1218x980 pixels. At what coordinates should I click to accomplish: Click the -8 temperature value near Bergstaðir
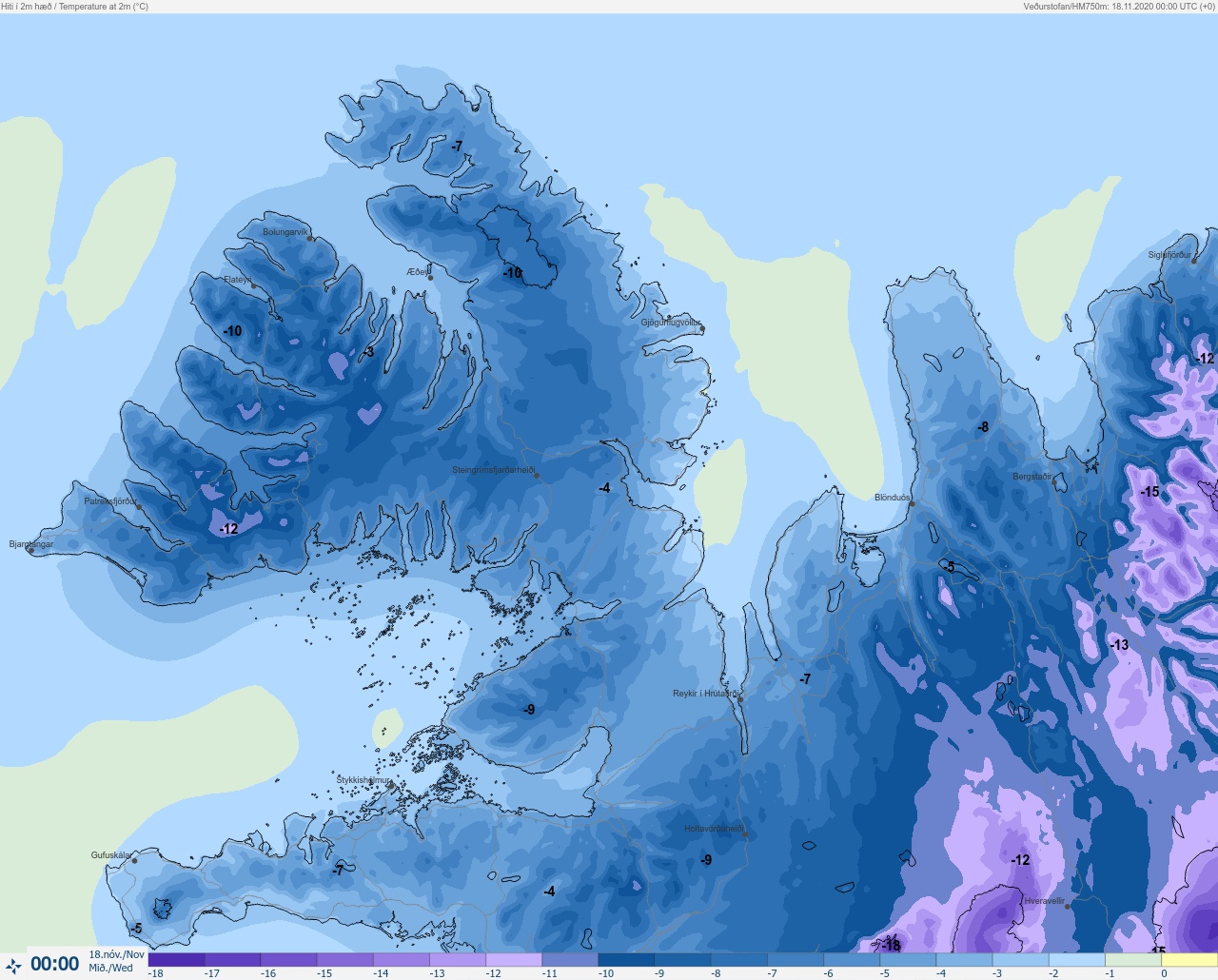pyautogui.click(x=983, y=427)
